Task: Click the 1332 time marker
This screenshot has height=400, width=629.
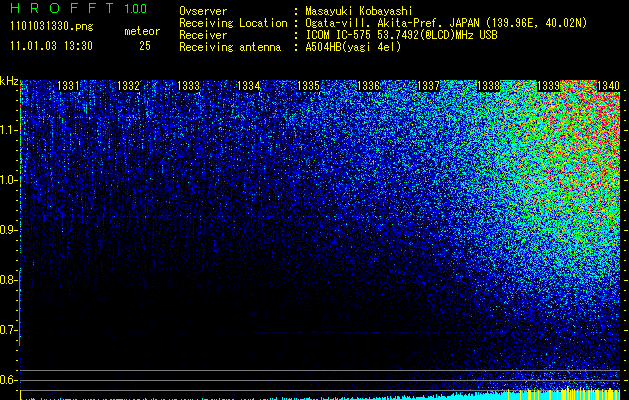Action: 128,86
